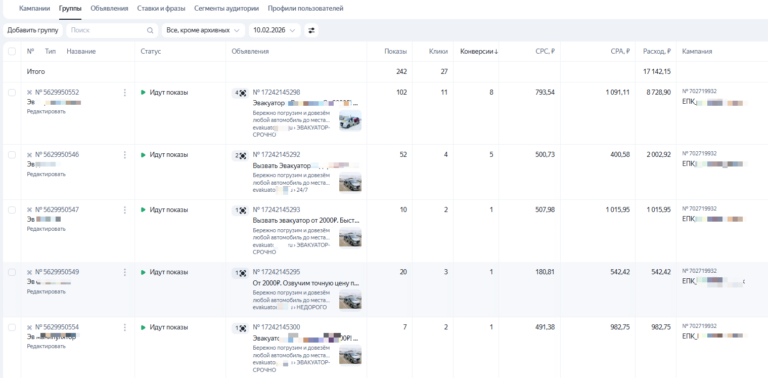The image size is (768, 378).
Task: Click the CPC, ₽ column header
Action: [x=545, y=51]
